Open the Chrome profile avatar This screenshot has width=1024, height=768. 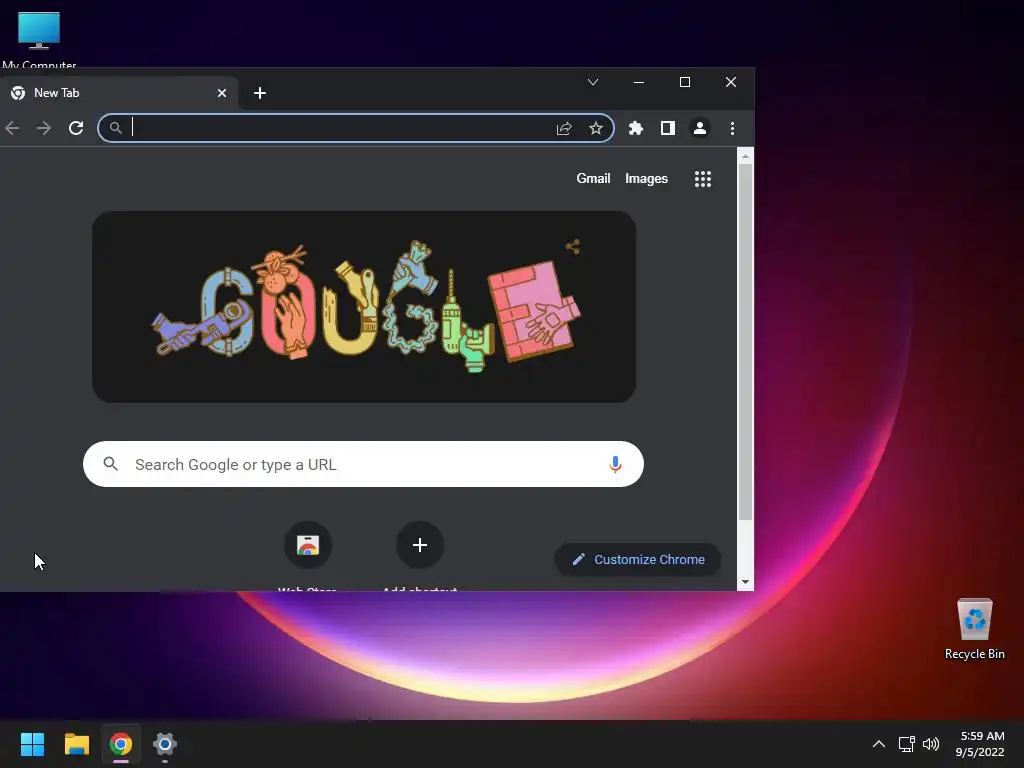699,128
